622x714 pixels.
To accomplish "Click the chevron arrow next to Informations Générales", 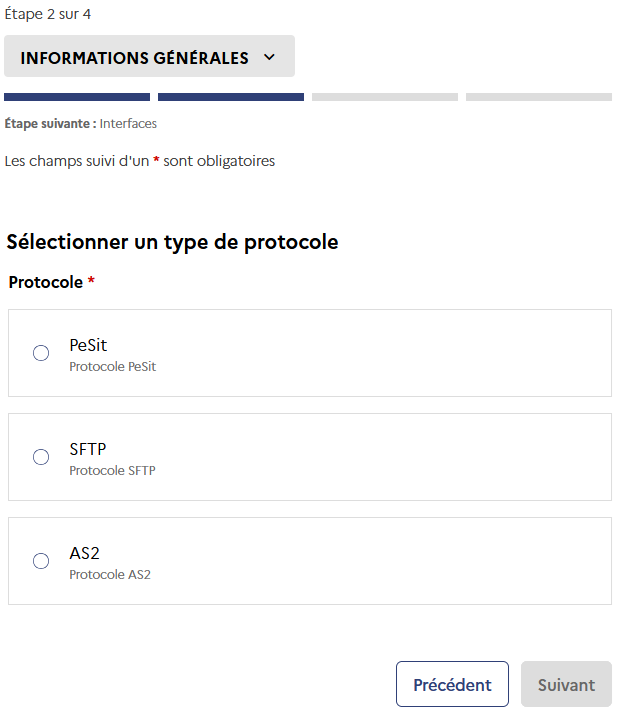I will (269, 57).
